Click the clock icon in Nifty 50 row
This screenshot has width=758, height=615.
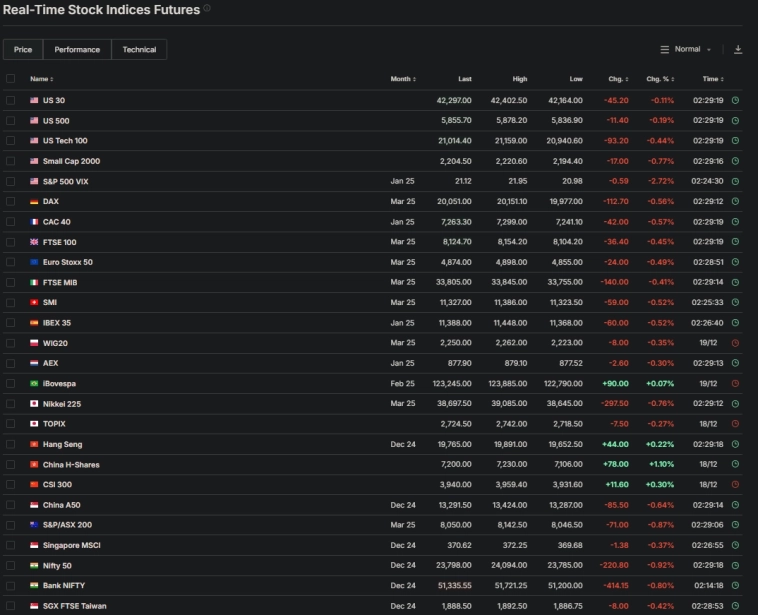[735, 565]
